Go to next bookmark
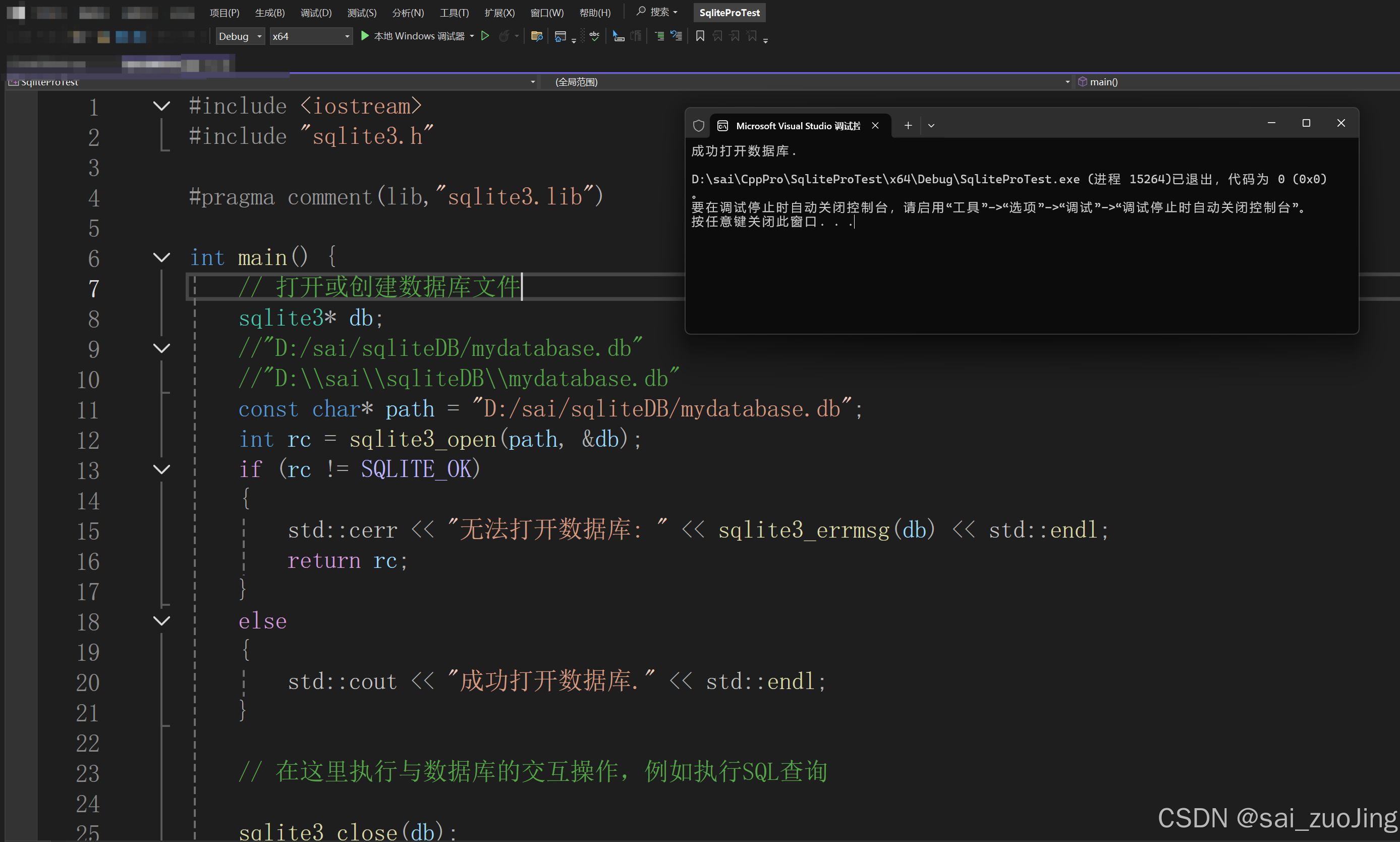The image size is (1400, 842). click(735, 36)
